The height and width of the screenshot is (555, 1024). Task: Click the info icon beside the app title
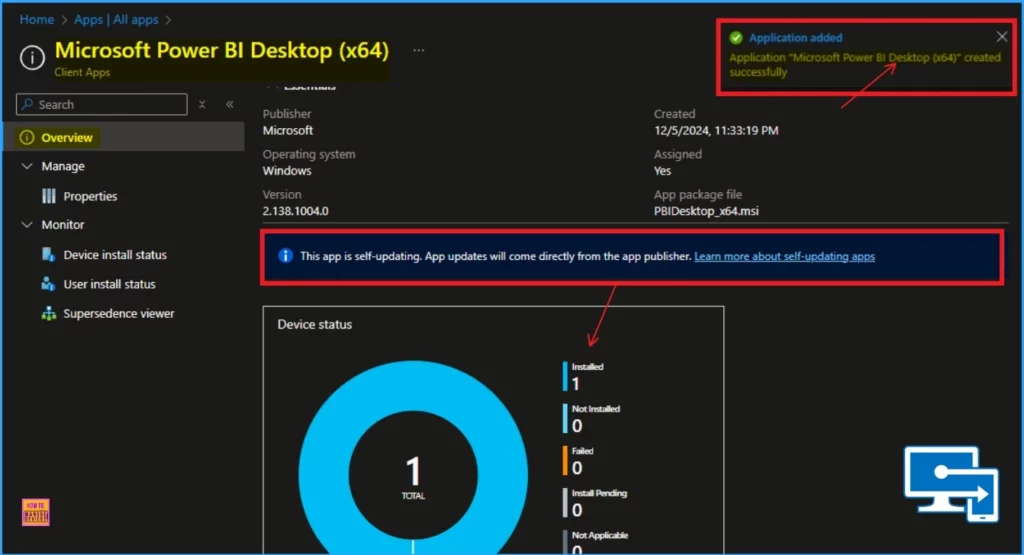point(32,57)
